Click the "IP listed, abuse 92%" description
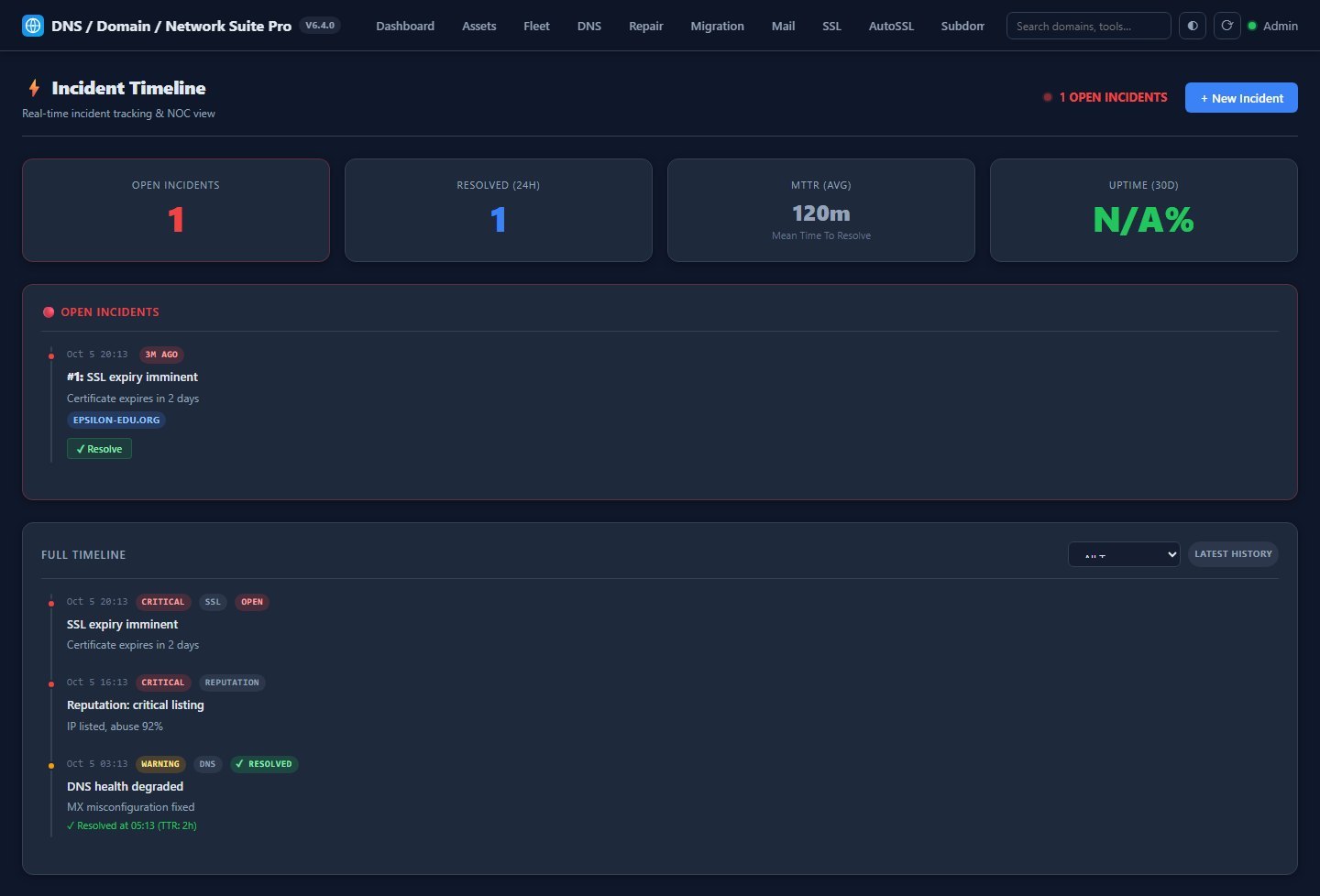 click(115, 727)
